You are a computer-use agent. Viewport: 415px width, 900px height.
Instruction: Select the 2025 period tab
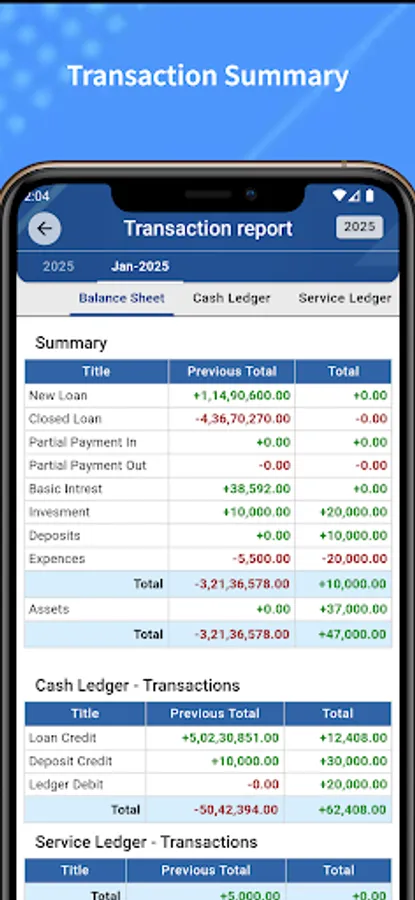pyautogui.click(x=58, y=266)
